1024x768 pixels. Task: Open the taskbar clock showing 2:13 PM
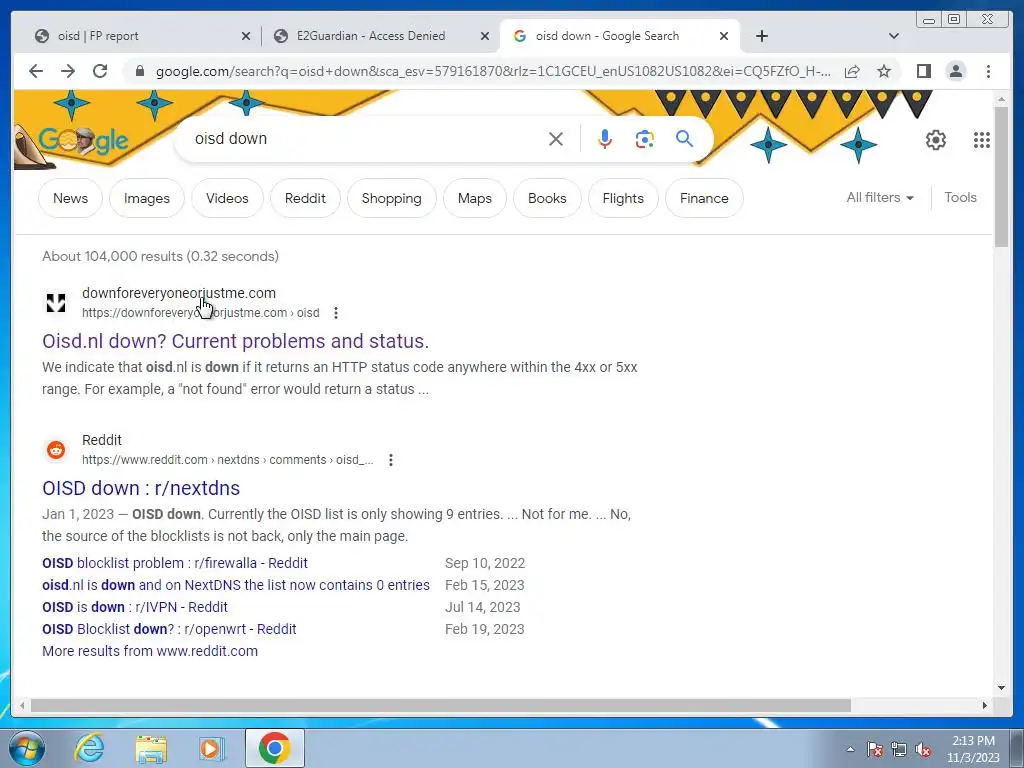973,748
